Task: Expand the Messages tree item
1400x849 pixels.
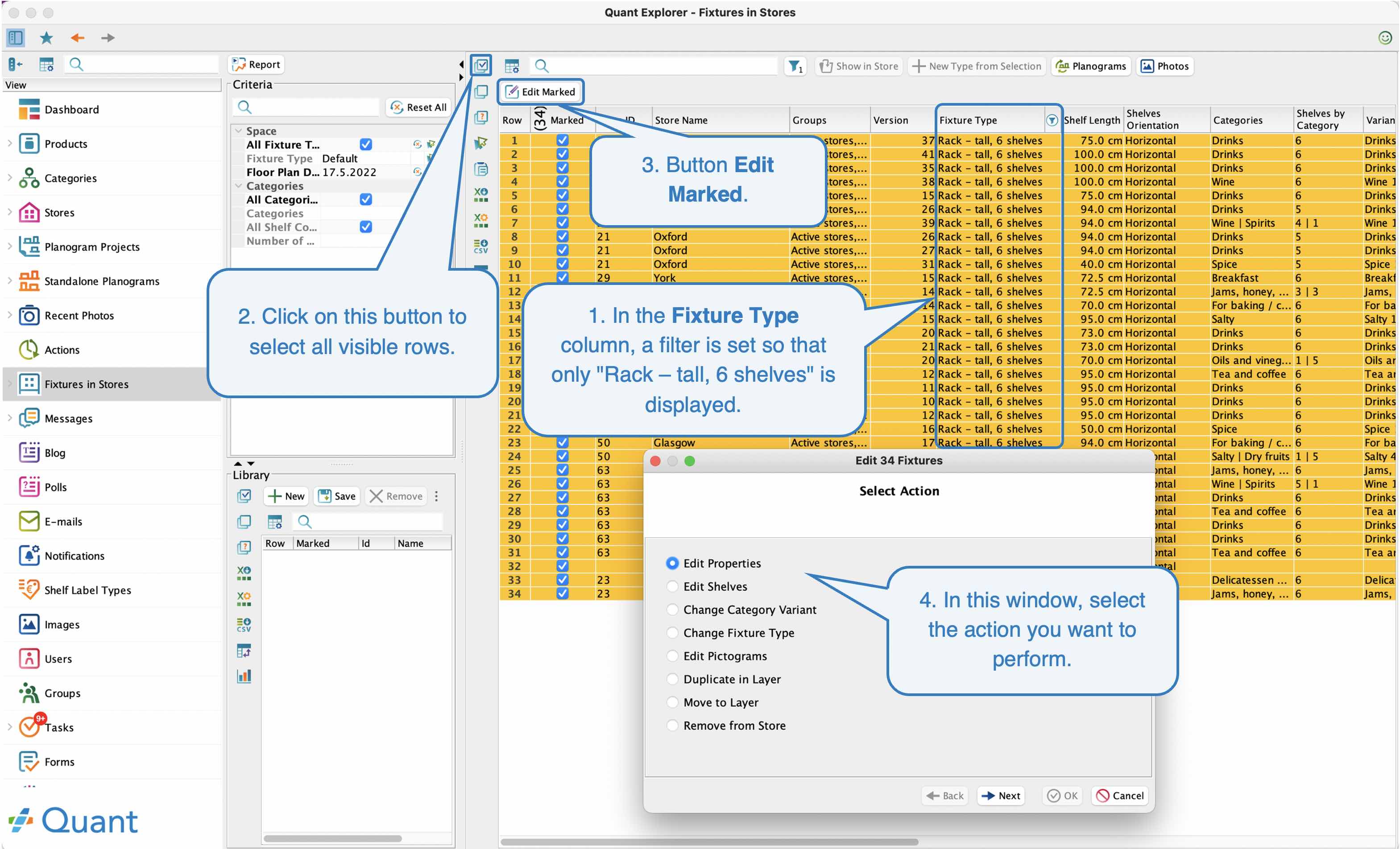Action: pos(10,418)
